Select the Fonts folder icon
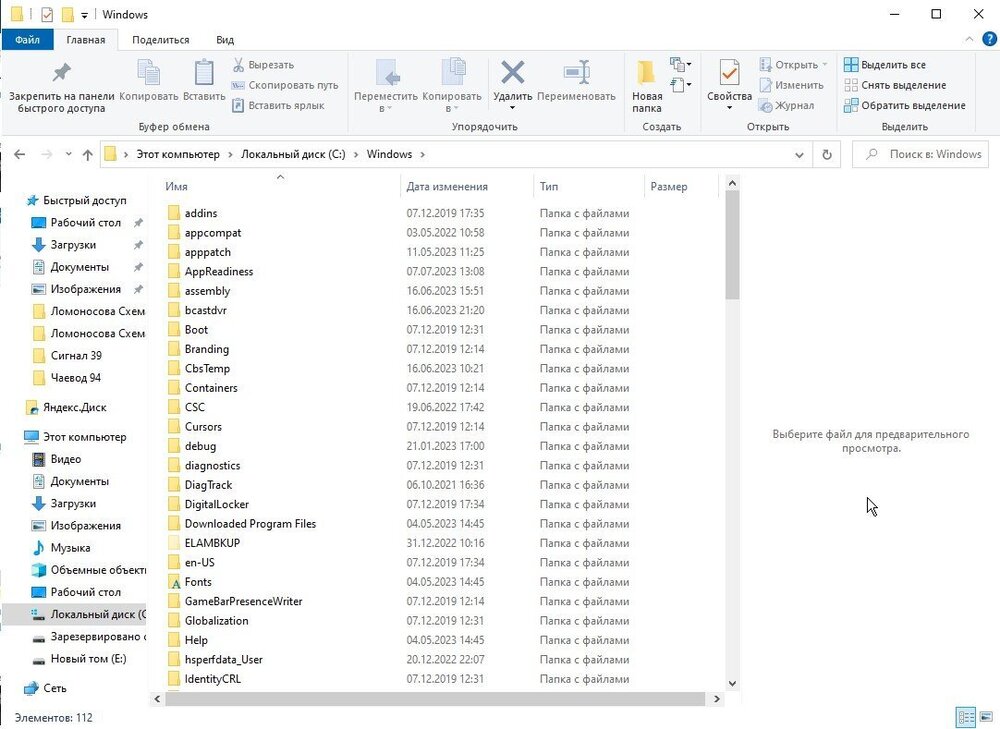This screenshot has width=1000, height=729. pyautogui.click(x=174, y=582)
